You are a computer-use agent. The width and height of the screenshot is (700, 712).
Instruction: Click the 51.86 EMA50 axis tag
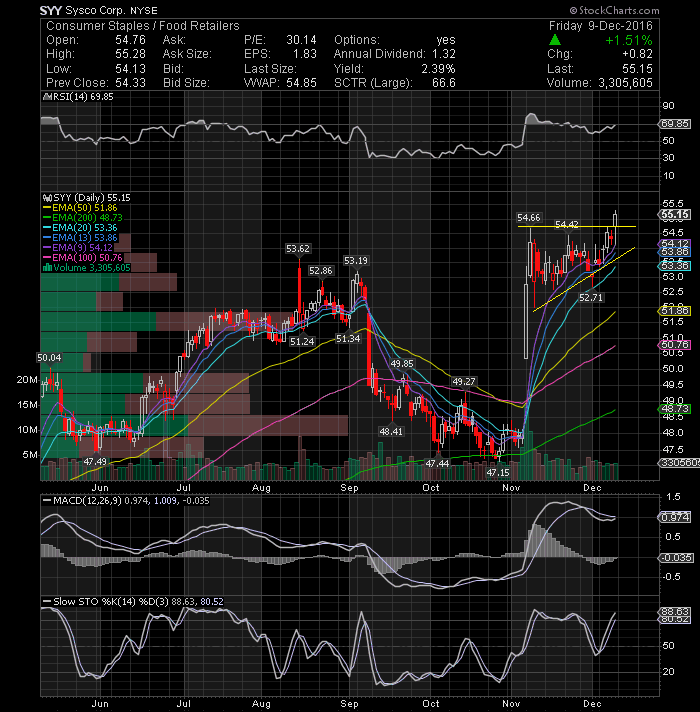coord(675,311)
